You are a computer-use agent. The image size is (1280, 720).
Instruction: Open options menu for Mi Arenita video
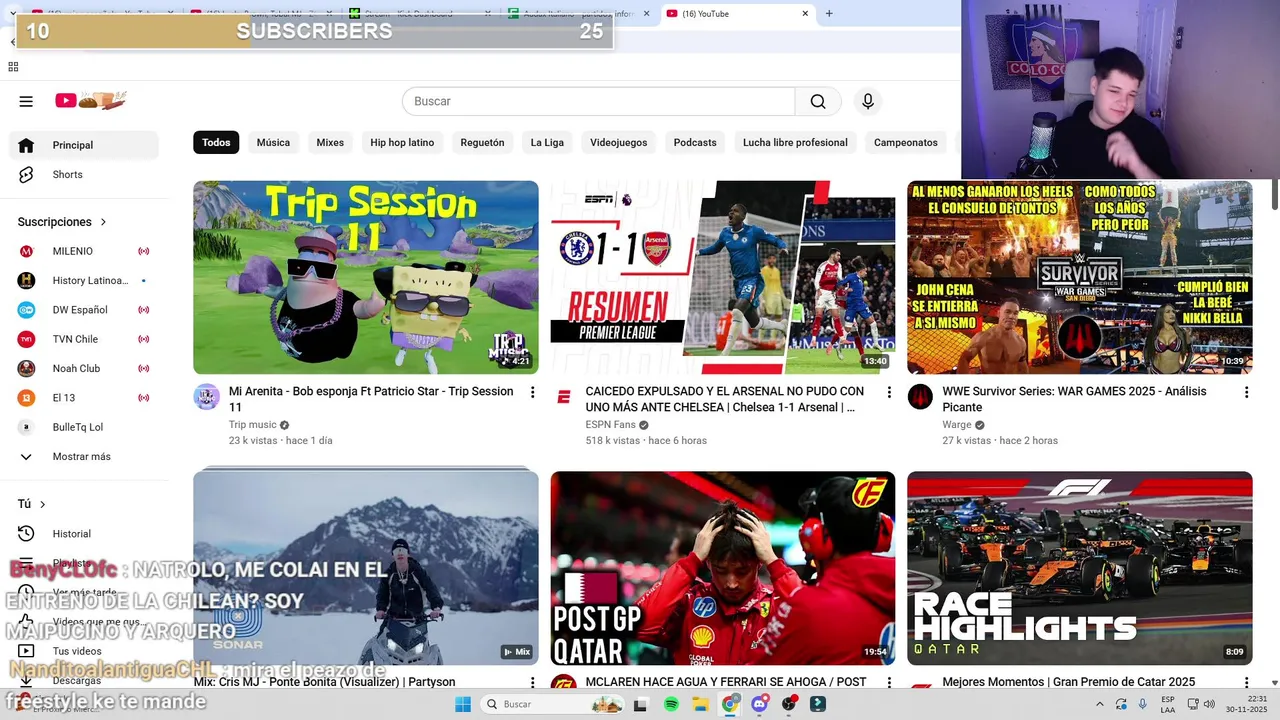click(532, 392)
